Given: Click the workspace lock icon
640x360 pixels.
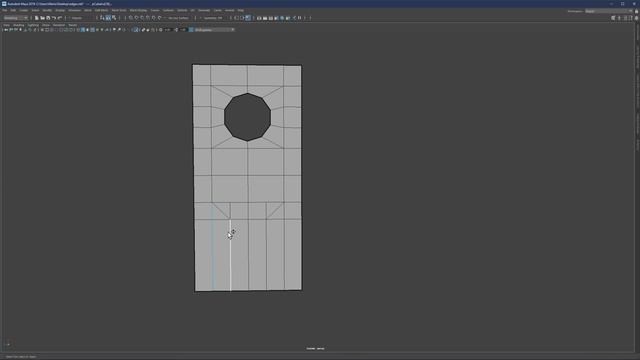Looking at the screenshot, I should [636, 11].
